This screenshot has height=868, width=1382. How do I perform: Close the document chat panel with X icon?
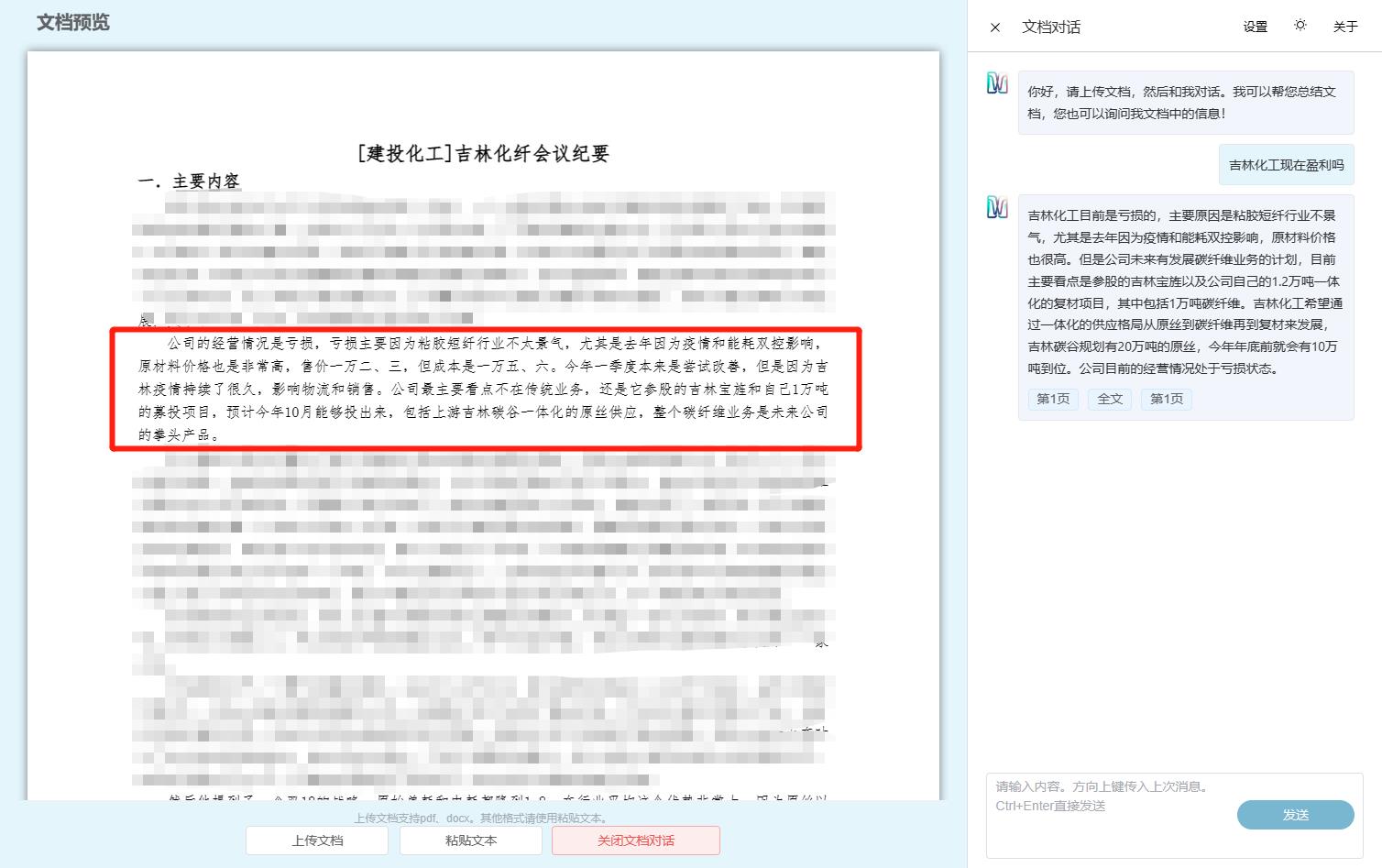pos(995,27)
